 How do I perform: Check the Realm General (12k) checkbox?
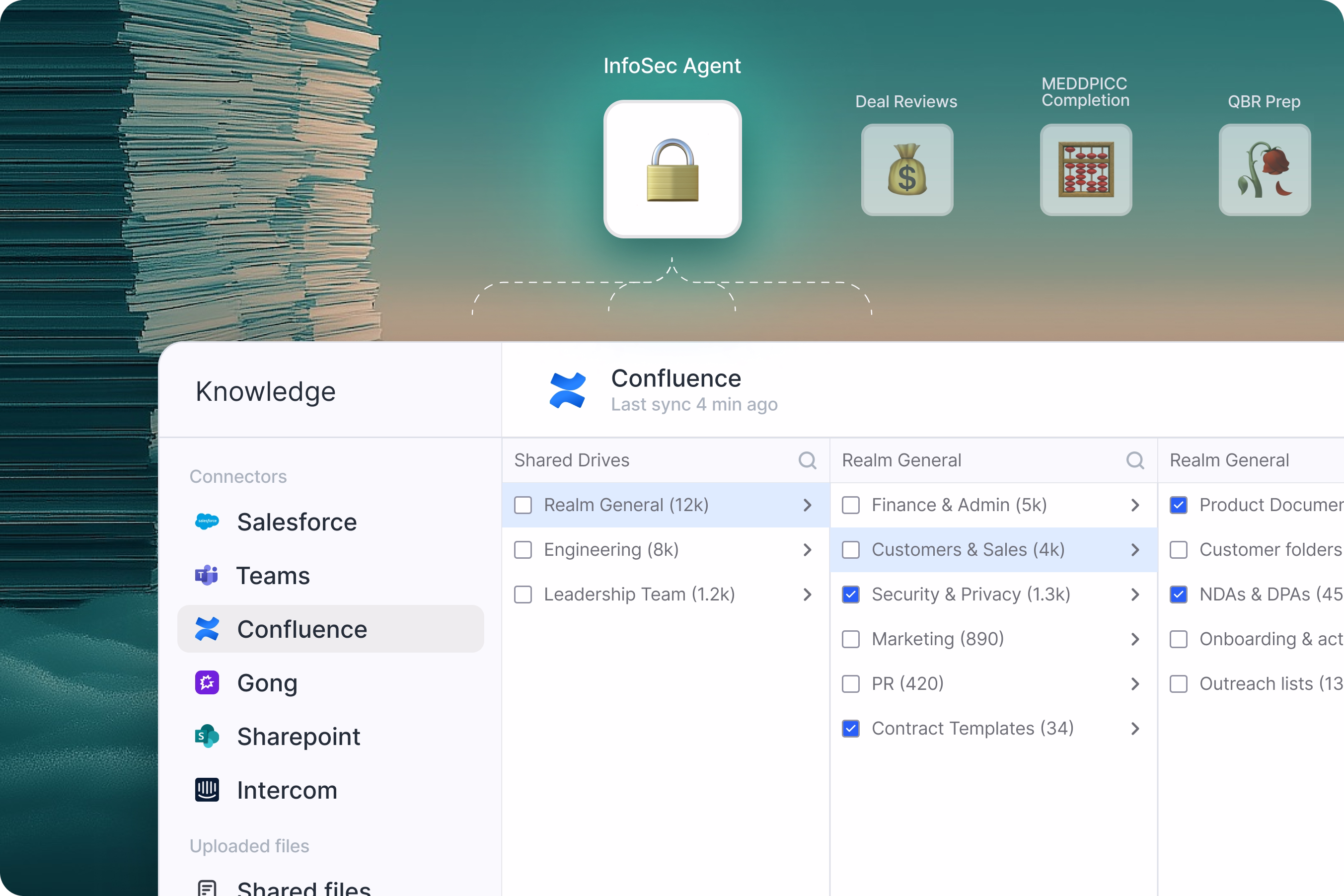pyautogui.click(x=523, y=505)
